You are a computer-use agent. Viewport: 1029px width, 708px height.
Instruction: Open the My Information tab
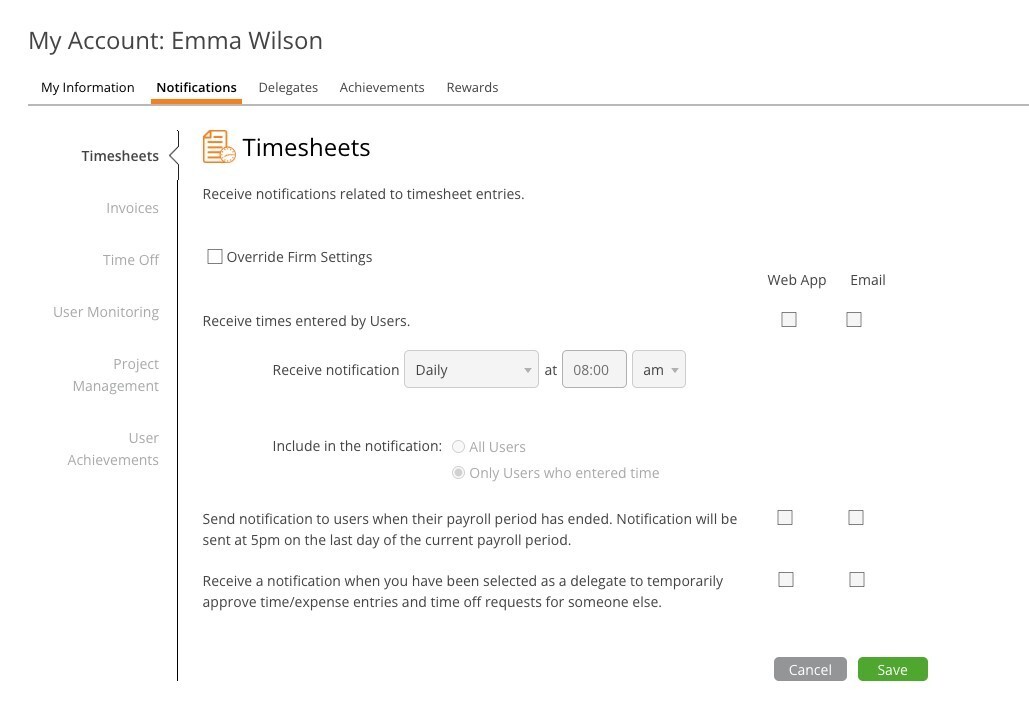87,87
